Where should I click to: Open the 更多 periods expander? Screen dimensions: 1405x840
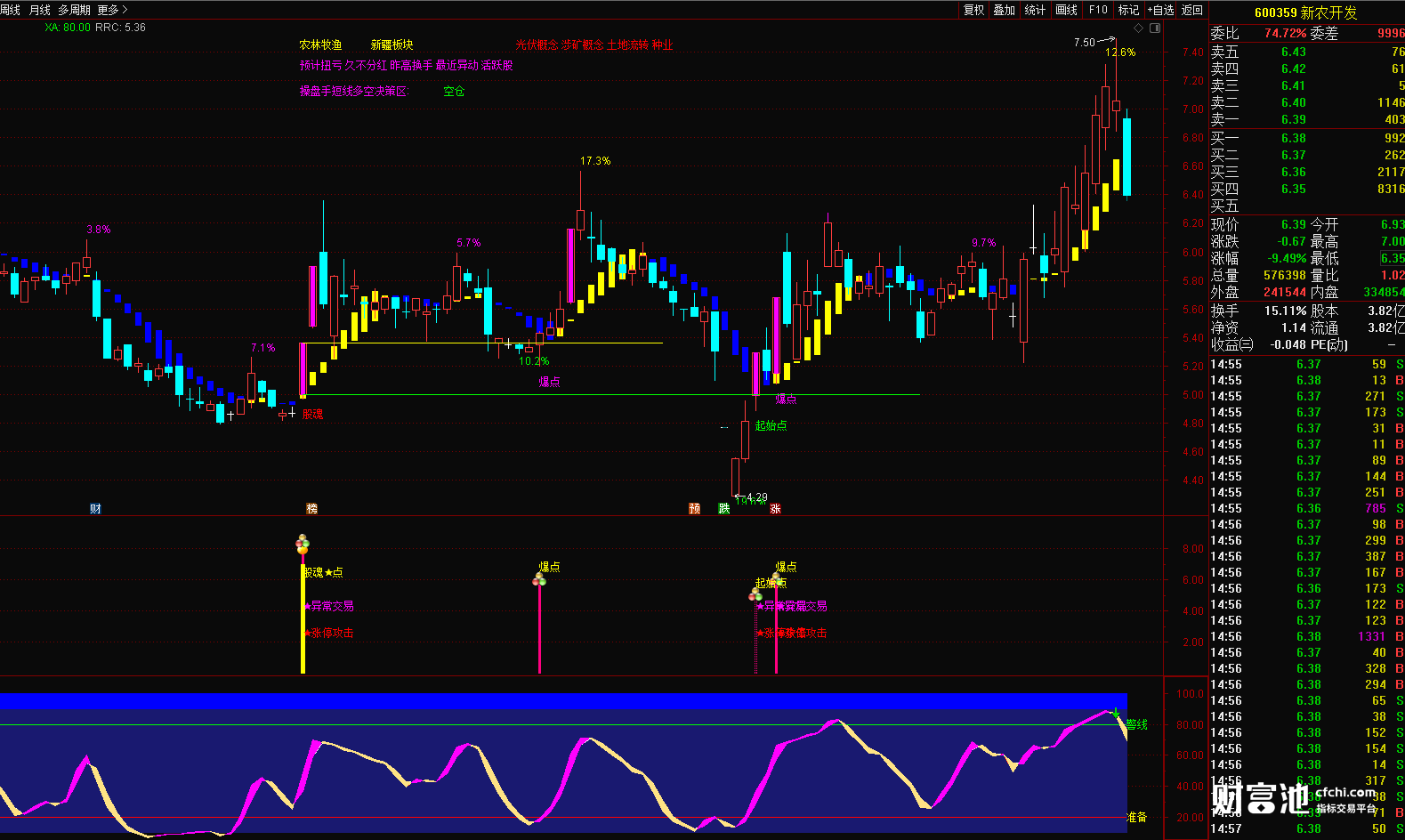coord(112,10)
